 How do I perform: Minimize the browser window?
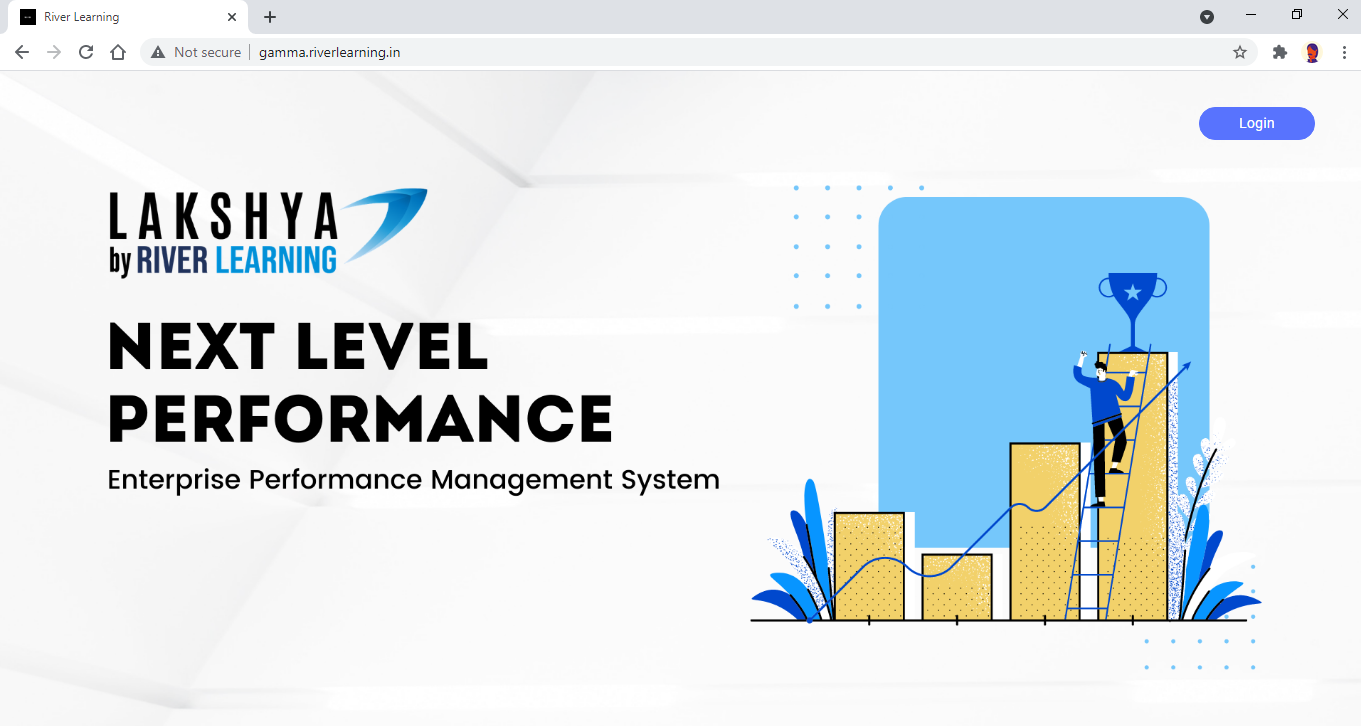tap(1251, 15)
